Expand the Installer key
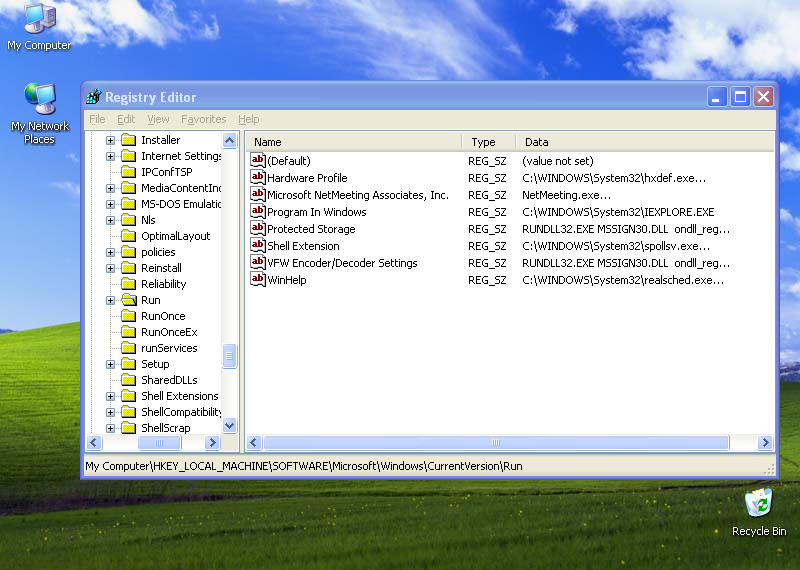Image resolution: width=800 pixels, height=570 pixels. point(110,140)
